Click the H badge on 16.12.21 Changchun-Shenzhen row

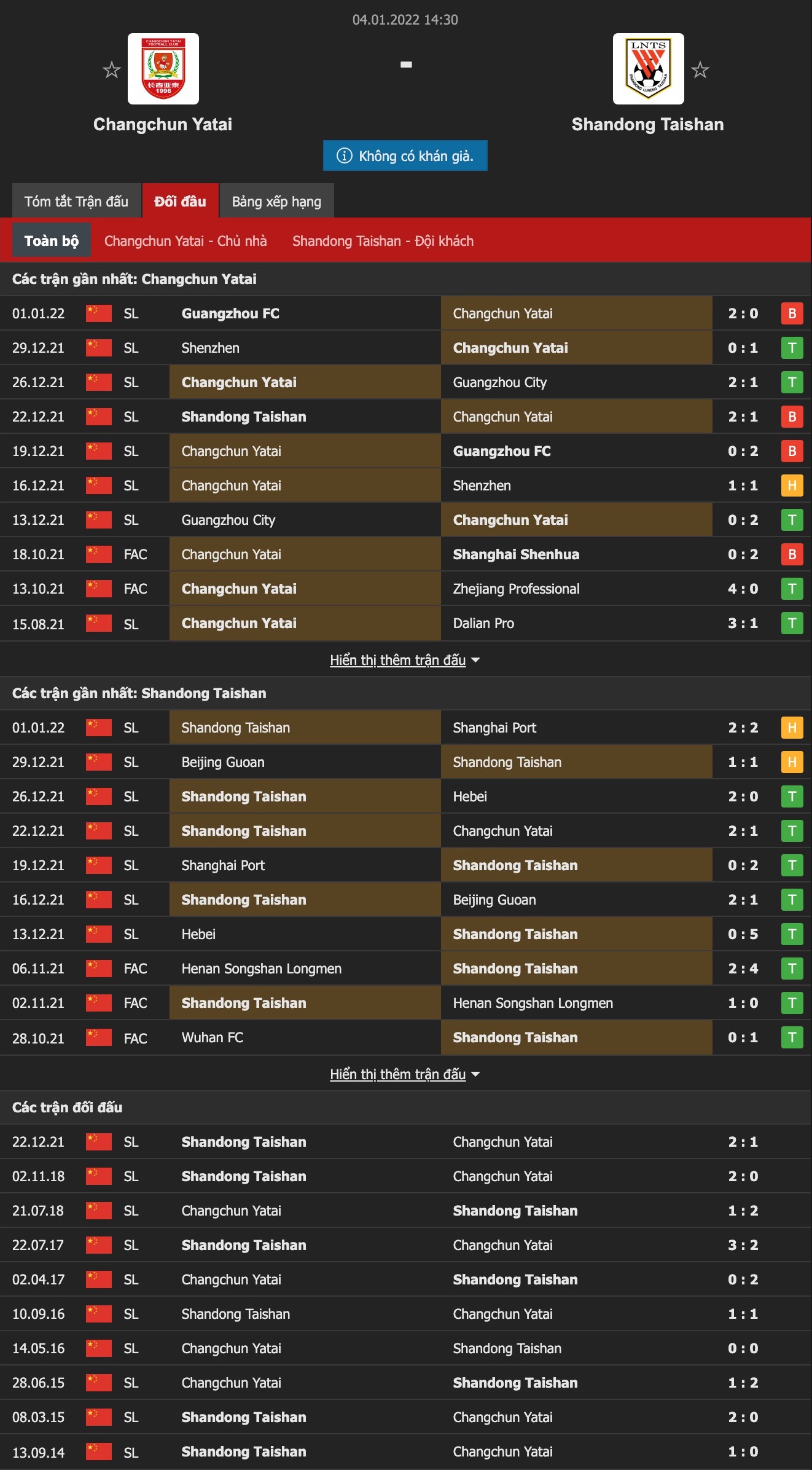point(792,485)
